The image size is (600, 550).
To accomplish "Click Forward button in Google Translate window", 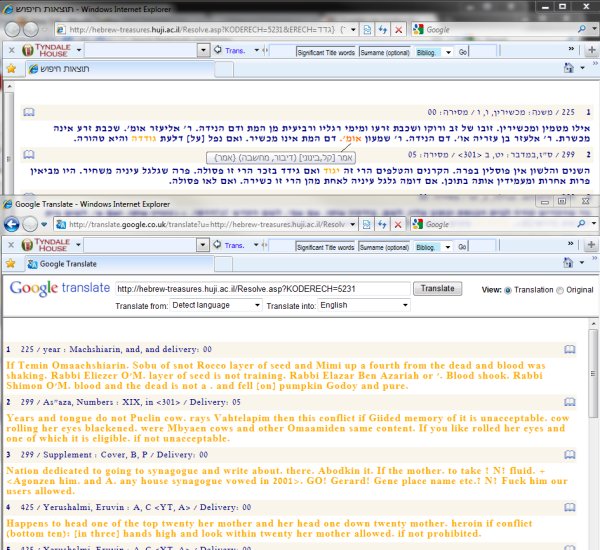I will coord(30,224).
